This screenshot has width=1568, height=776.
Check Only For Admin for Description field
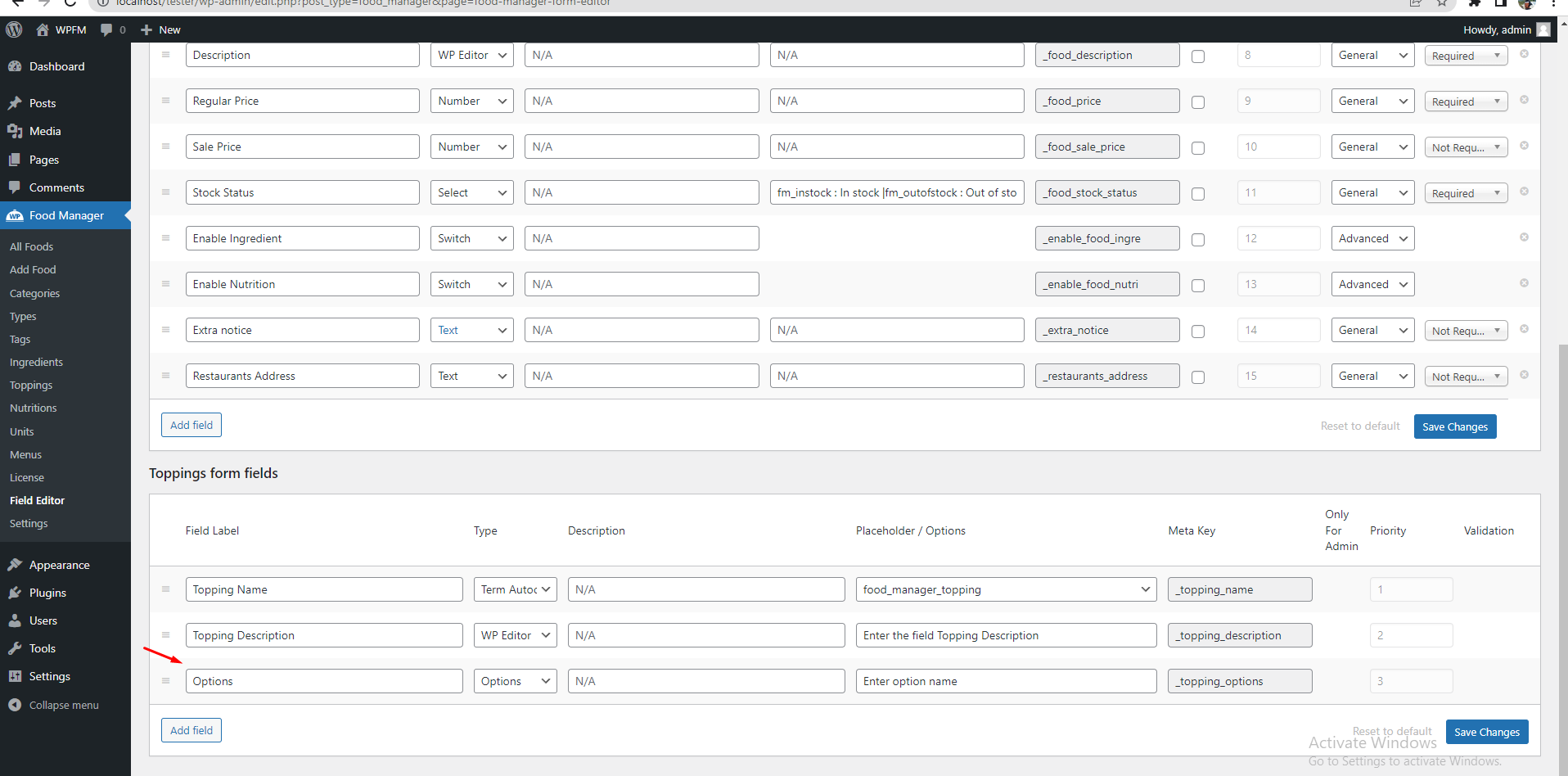tap(1198, 56)
